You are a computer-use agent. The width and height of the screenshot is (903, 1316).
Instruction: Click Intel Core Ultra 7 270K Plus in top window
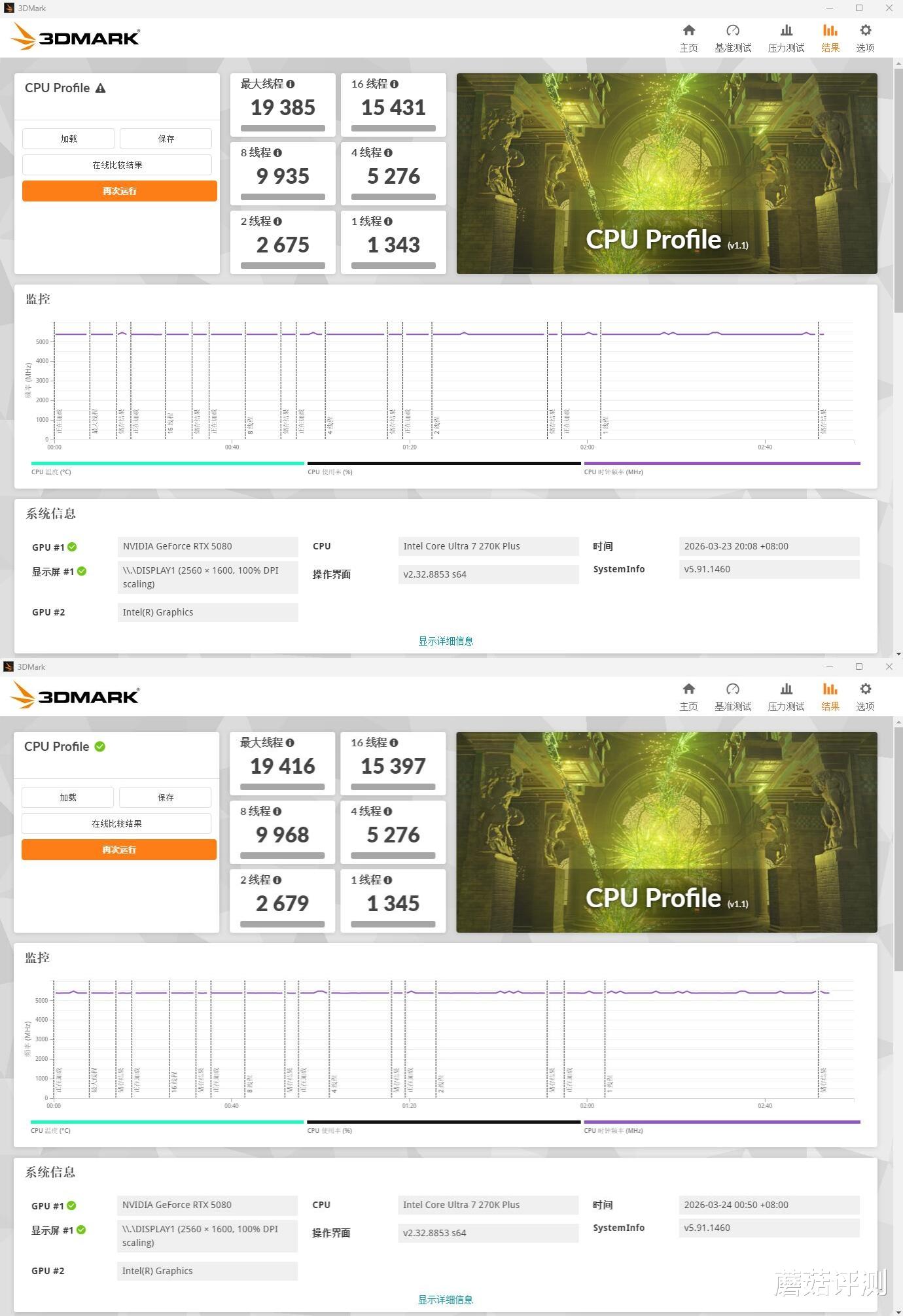(488, 546)
